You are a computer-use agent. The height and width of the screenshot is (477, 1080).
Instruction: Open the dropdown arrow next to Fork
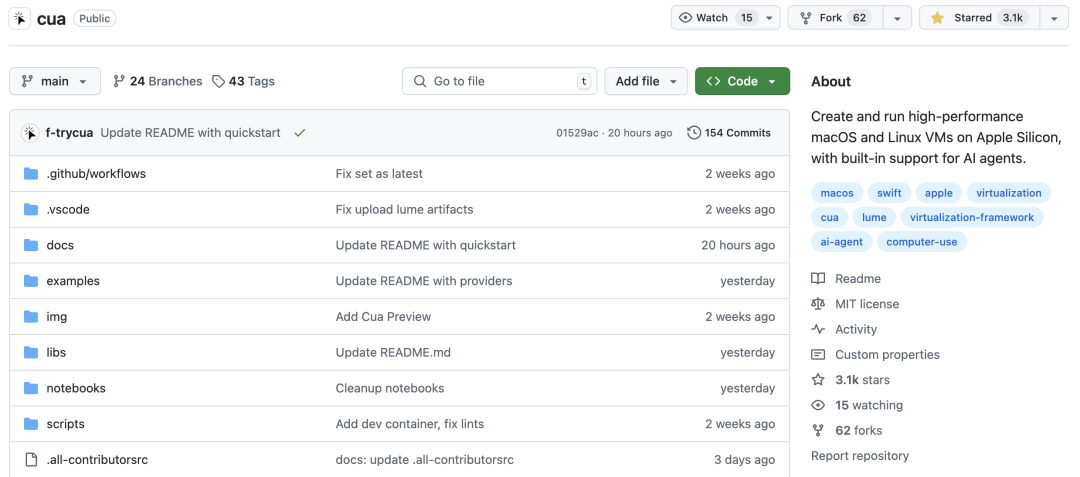[x=897, y=18]
